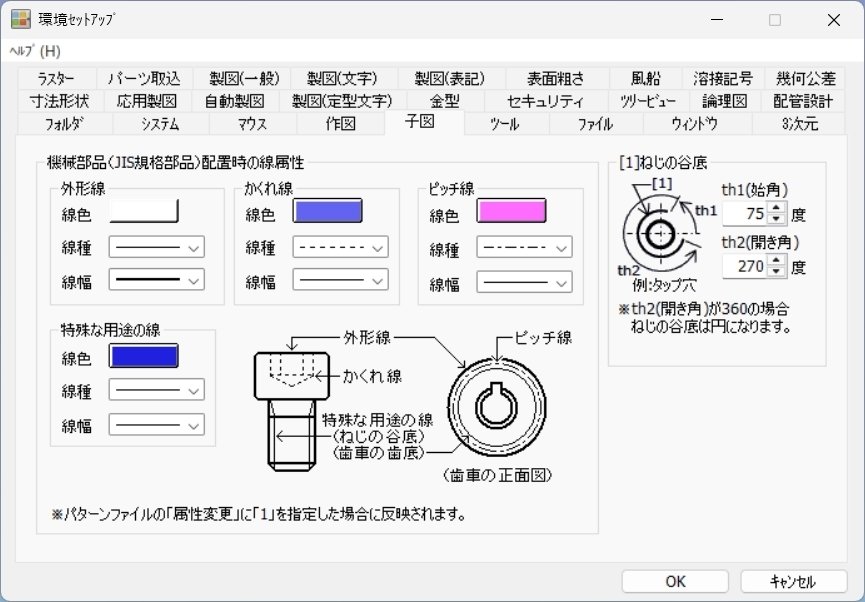Click the キャンセル button
Viewport: 865px width, 602px height.
pyautogui.click(x=793, y=581)
